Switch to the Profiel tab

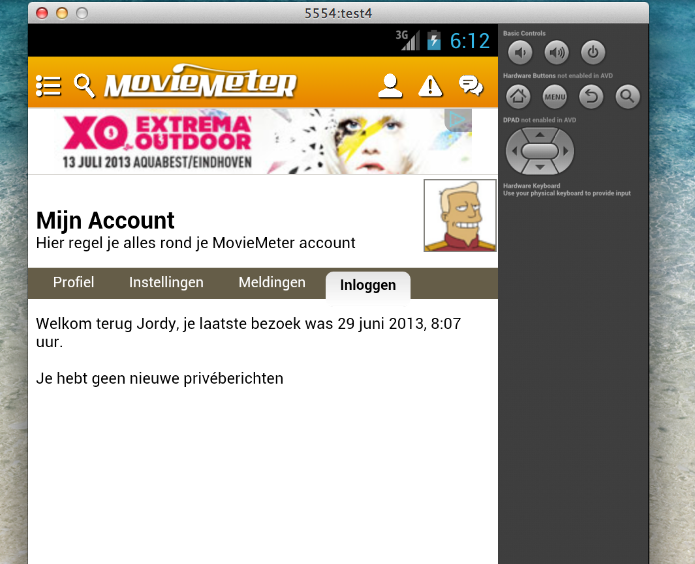coord(74,283)
